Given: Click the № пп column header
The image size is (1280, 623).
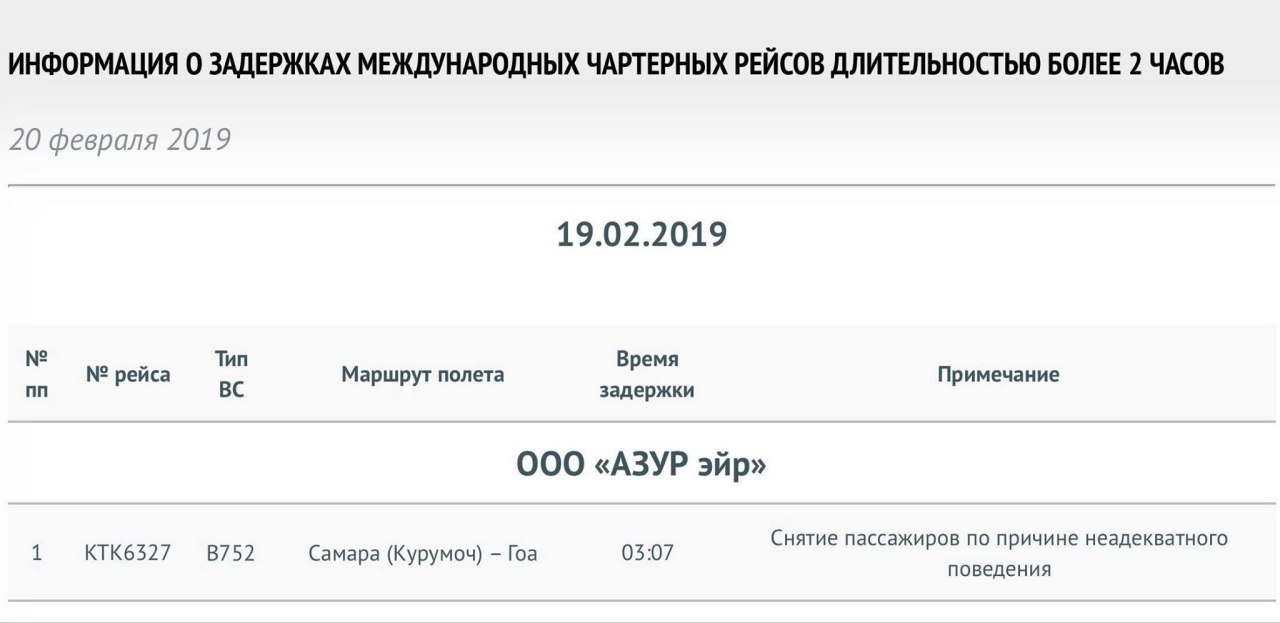Looking at the screenshot, I should (x=36, y=374).
